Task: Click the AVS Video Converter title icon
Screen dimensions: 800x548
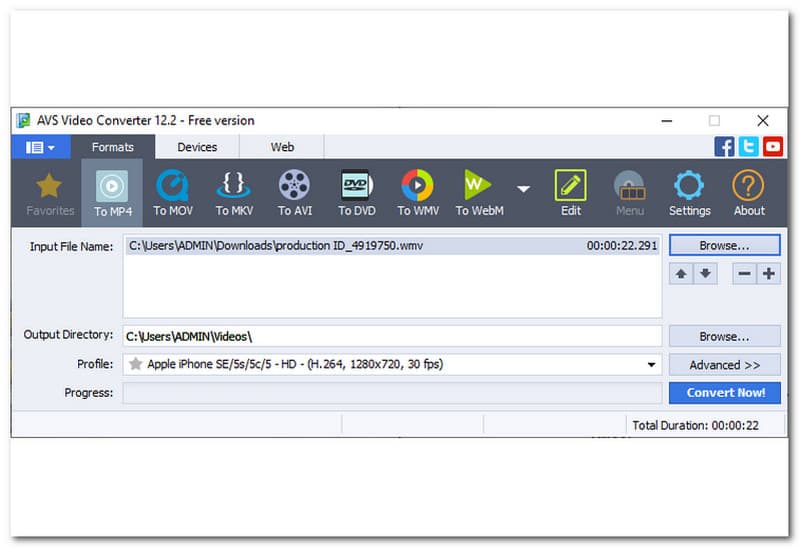Action: [23, 120]
